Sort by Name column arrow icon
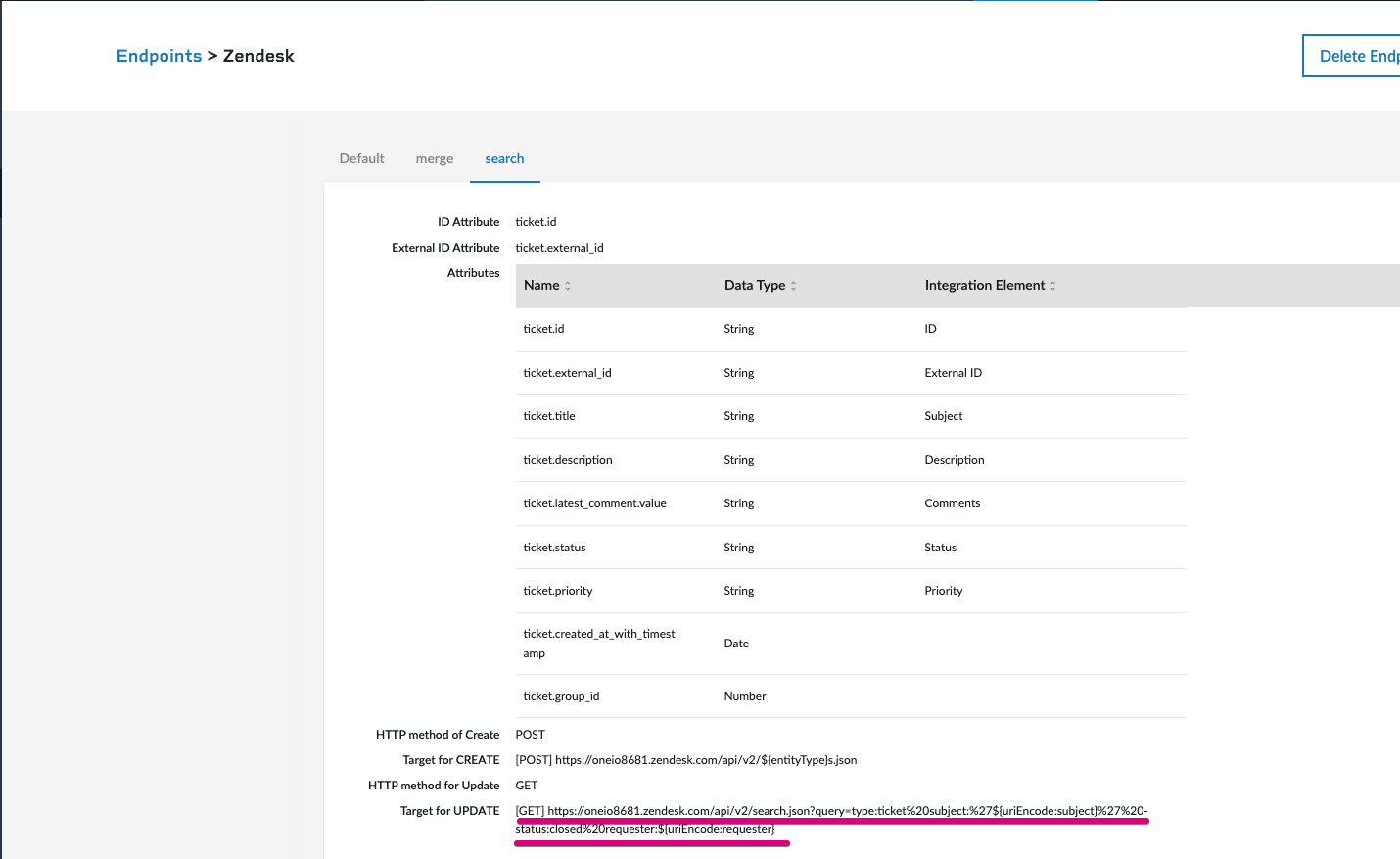The width and height of the screenshot is (1400, 859). [568, 286]
